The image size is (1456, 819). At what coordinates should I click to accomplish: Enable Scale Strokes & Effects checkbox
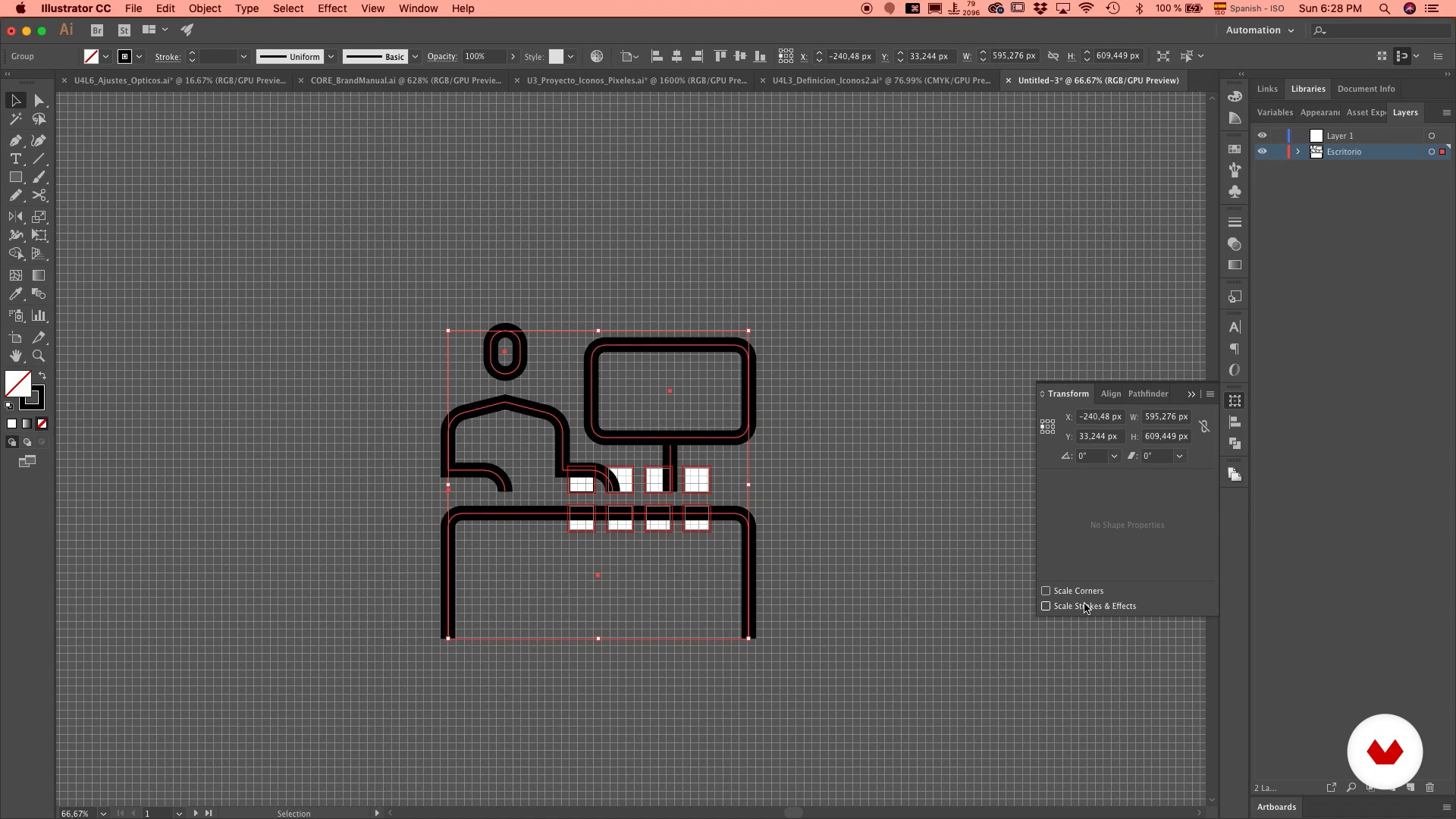click(x=1046, y=606)
